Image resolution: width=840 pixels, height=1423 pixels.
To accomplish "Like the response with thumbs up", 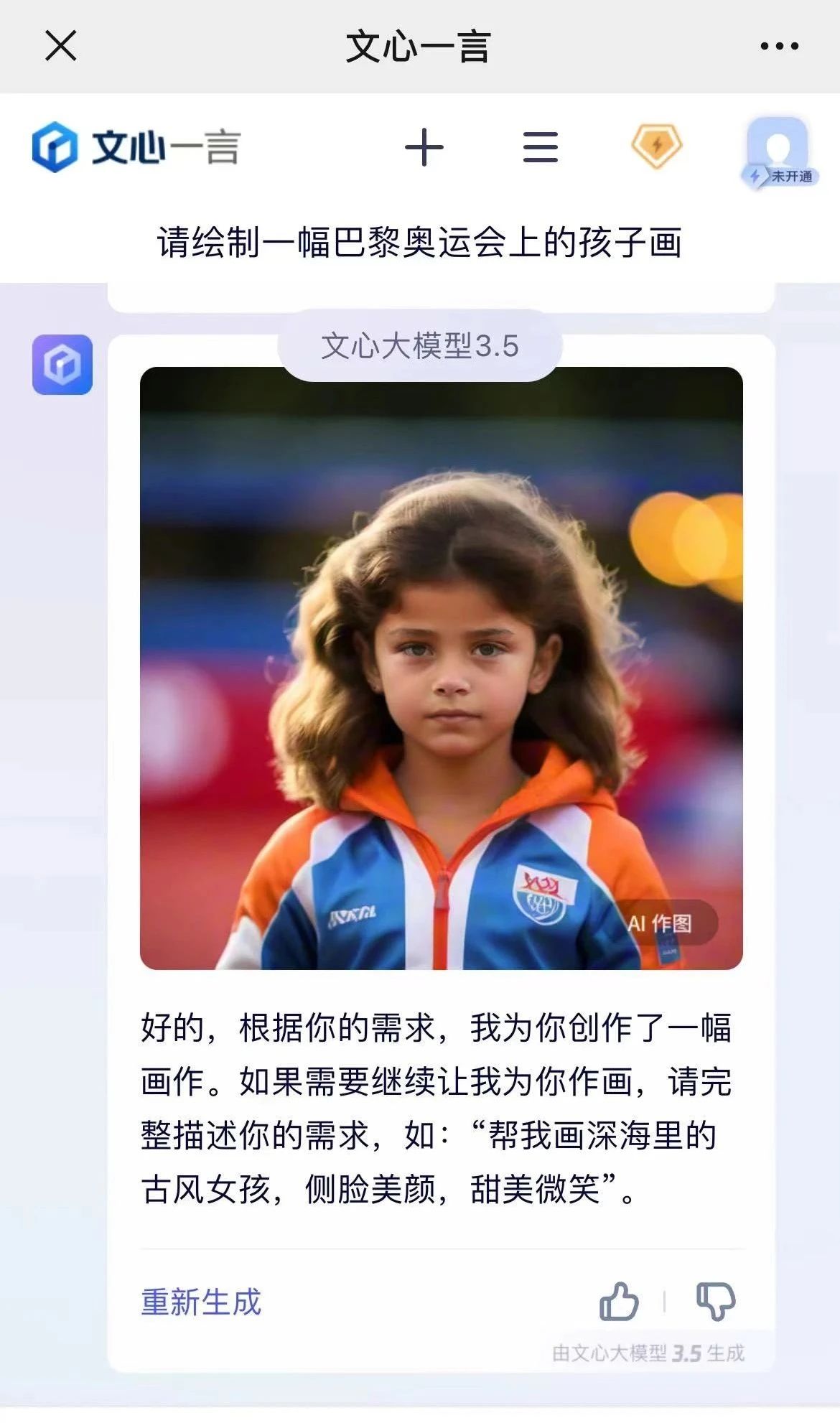I will (x=618, y=1301).
